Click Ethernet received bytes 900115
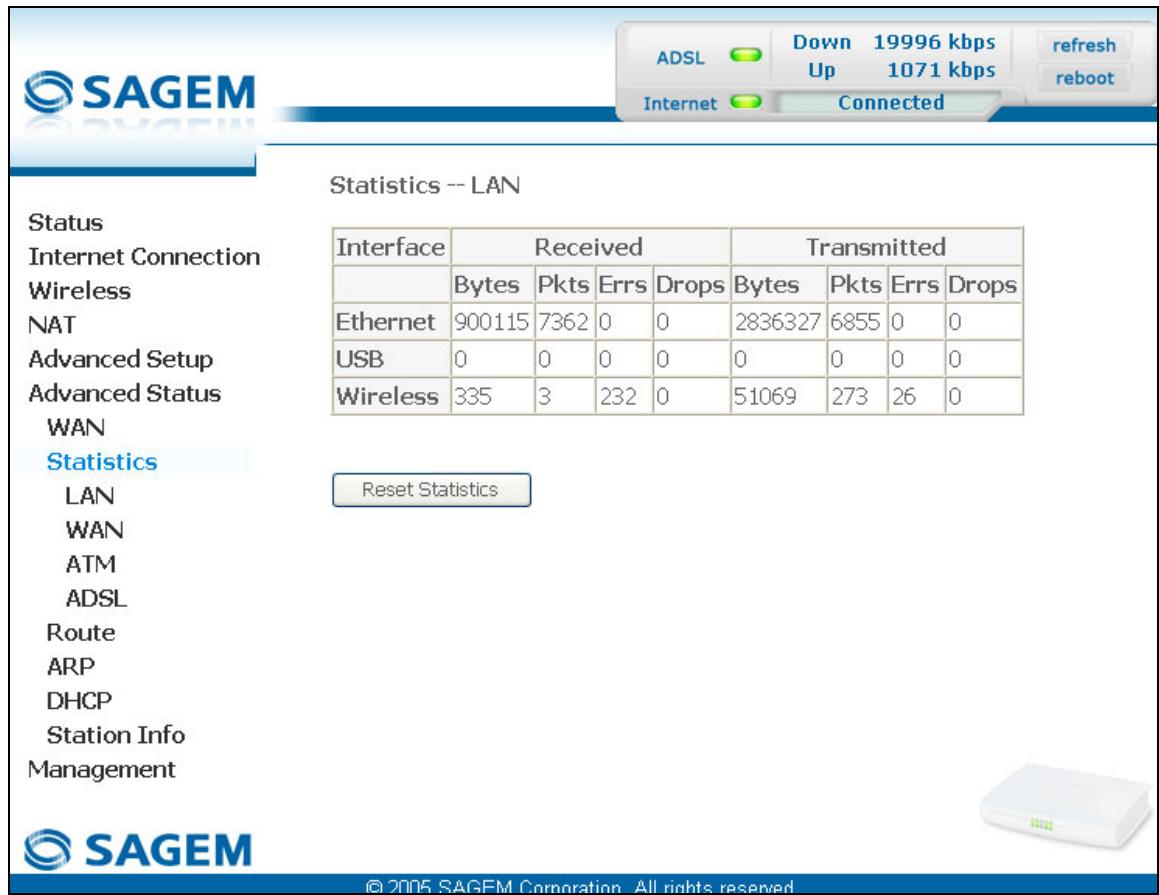 click(x=491, y=322)
